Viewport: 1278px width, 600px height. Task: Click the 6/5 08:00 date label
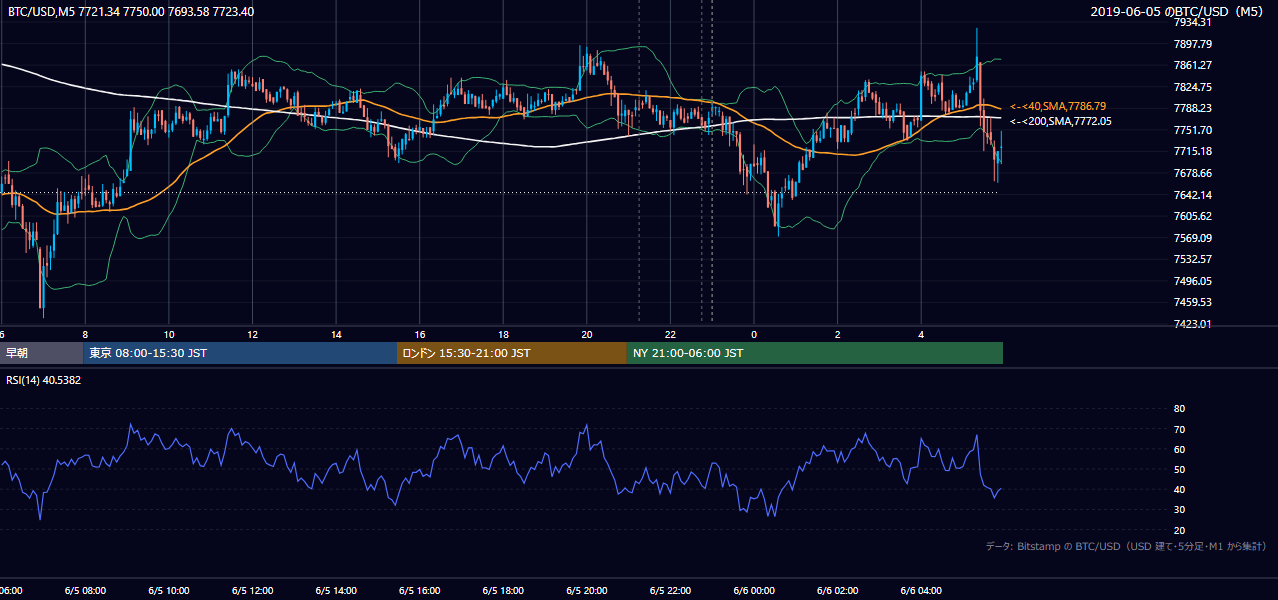pos(86,591)
